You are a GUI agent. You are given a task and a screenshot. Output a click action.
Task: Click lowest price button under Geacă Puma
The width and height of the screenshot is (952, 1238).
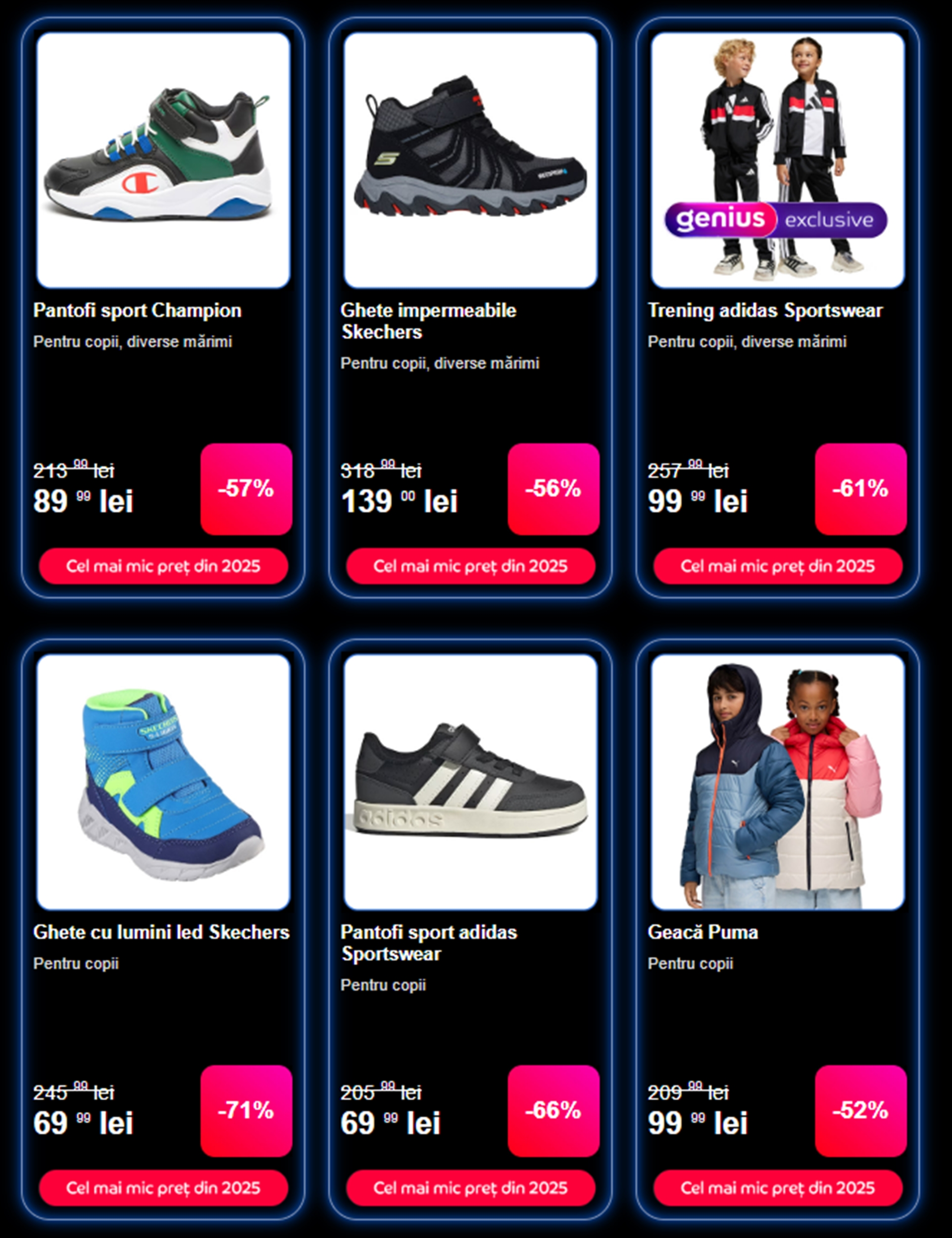[777, 1187]
